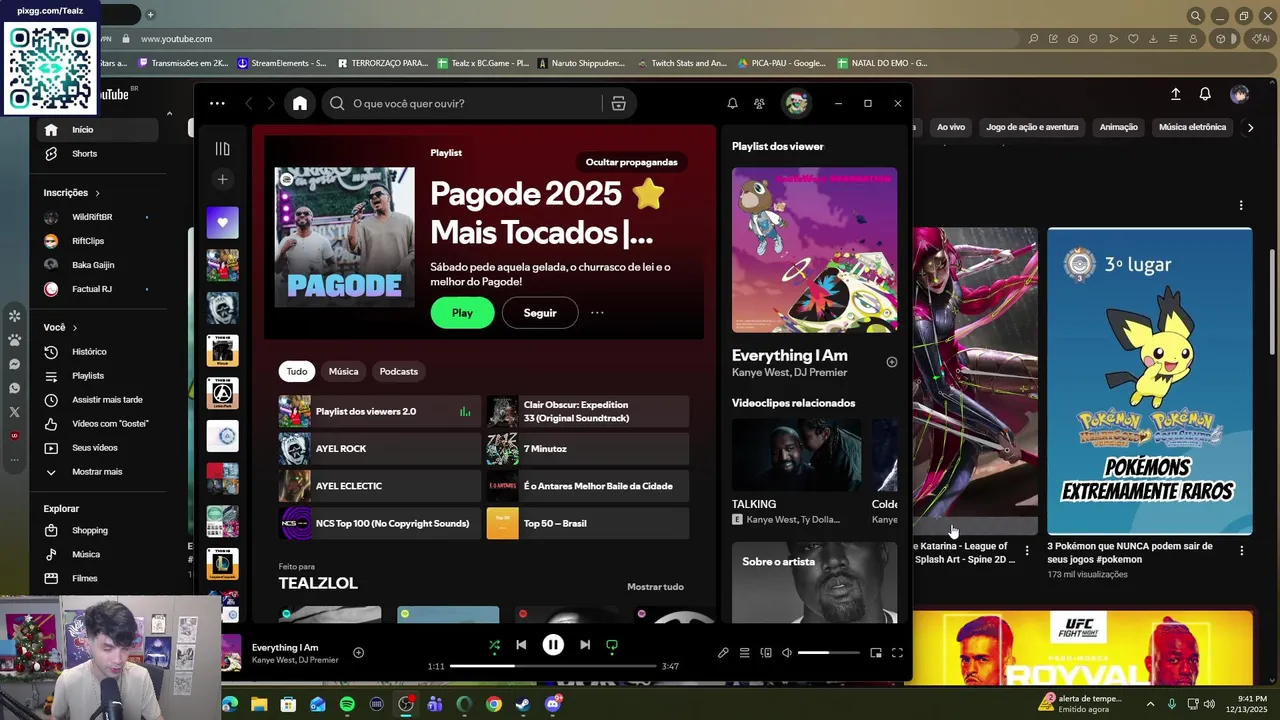Go back in Spotify navigation

[249, 103]
